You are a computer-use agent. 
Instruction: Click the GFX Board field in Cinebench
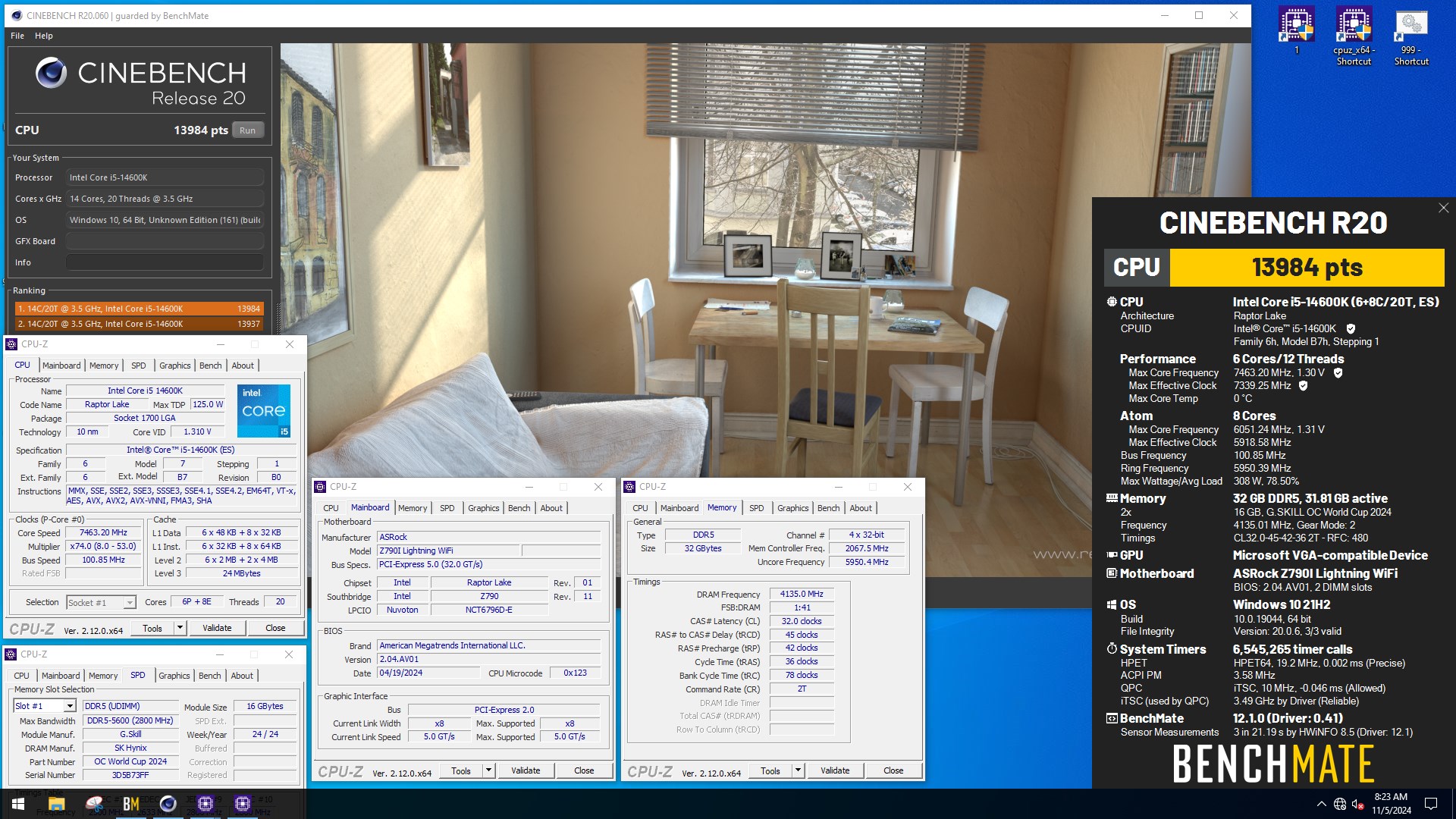pyautogui.click(x=165, y=241)
